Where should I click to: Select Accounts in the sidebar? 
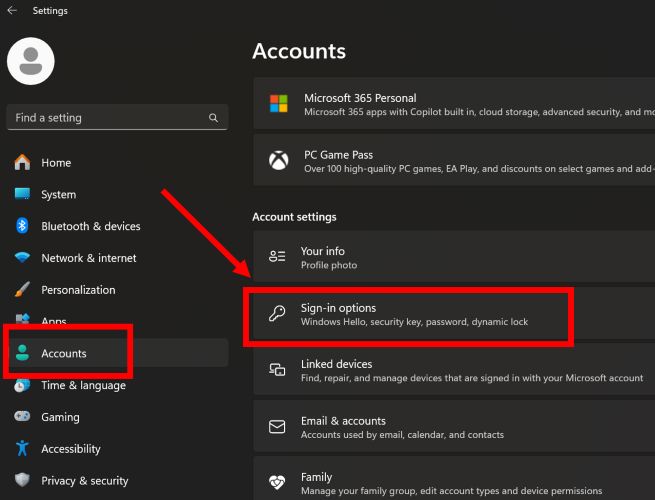[64, 353]
